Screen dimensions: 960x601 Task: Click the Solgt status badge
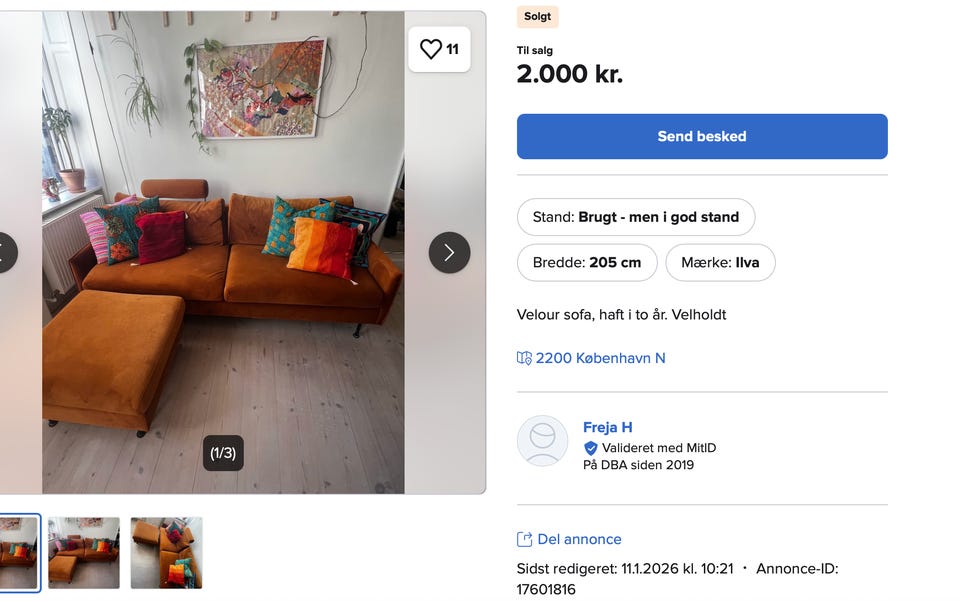pyautogui.click(x=537, y=16)
